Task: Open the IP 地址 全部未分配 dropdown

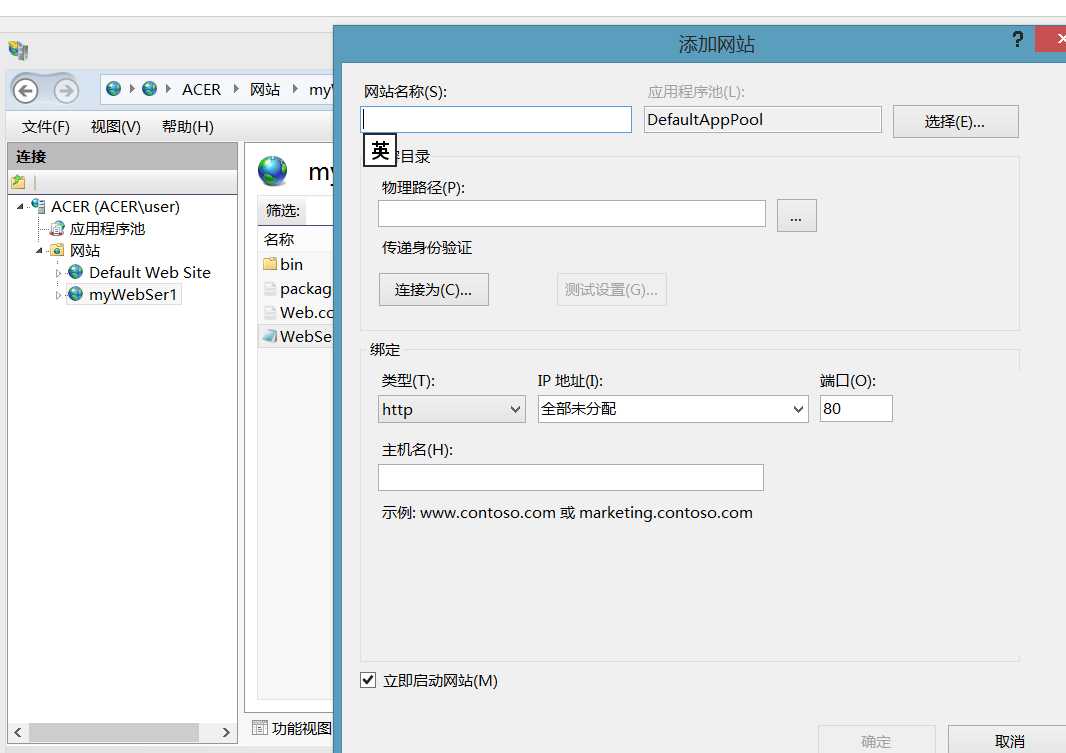Action: click(x=672, y=409)
